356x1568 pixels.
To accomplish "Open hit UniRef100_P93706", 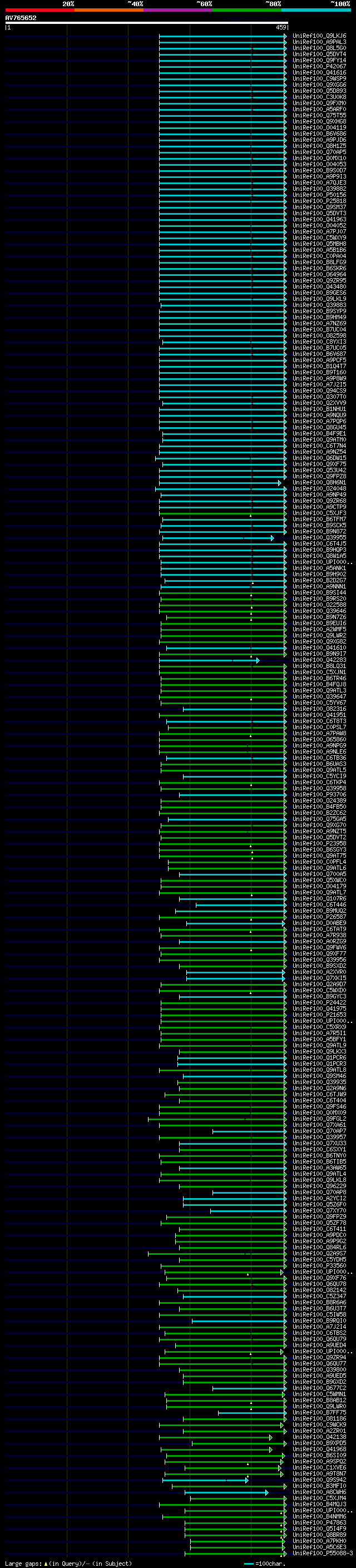I will coord(319,794).
